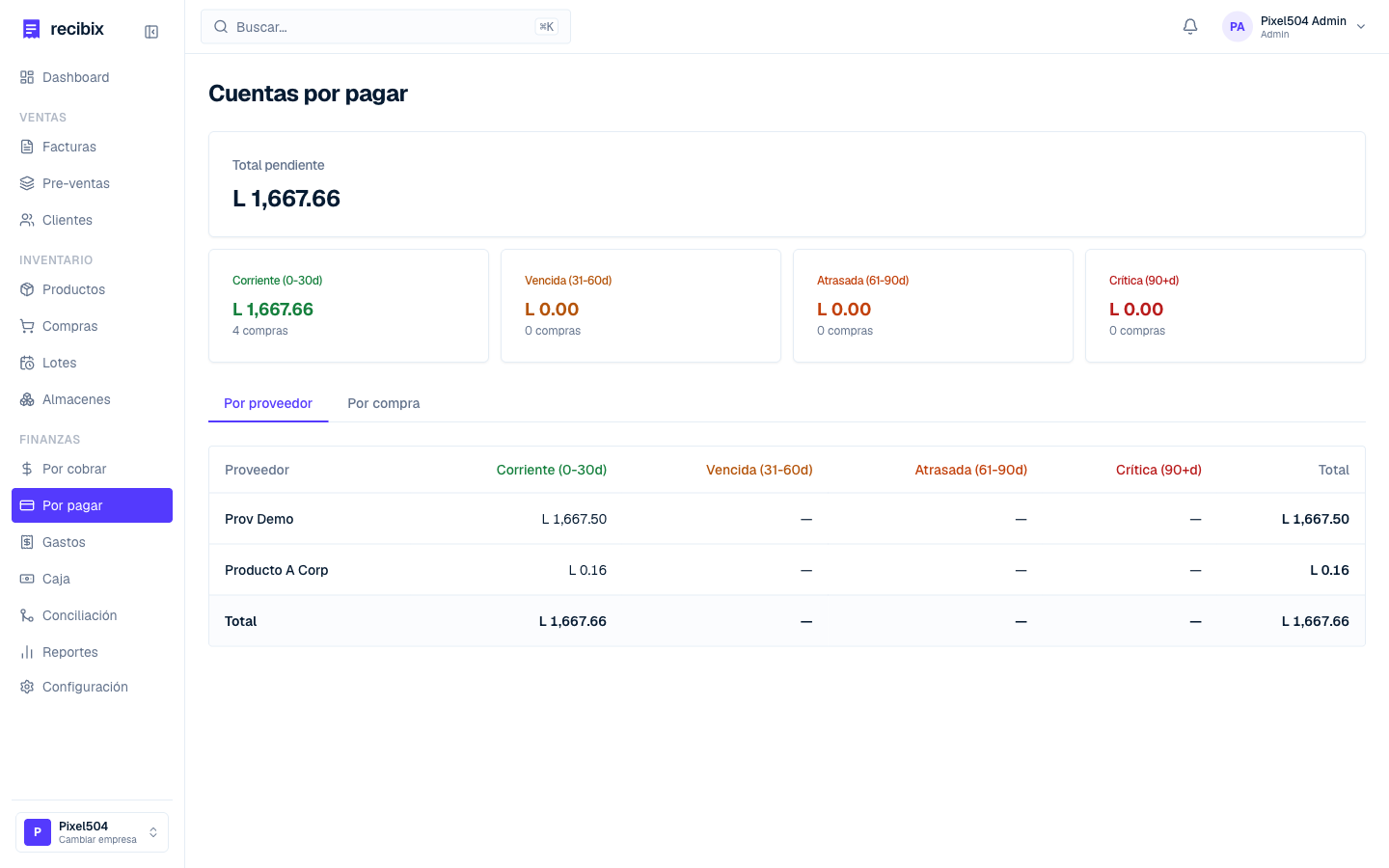The width and height of the screenshot is (1389, 868).
Task: Select the Por proveedor tab
Action: click(268, 403)
